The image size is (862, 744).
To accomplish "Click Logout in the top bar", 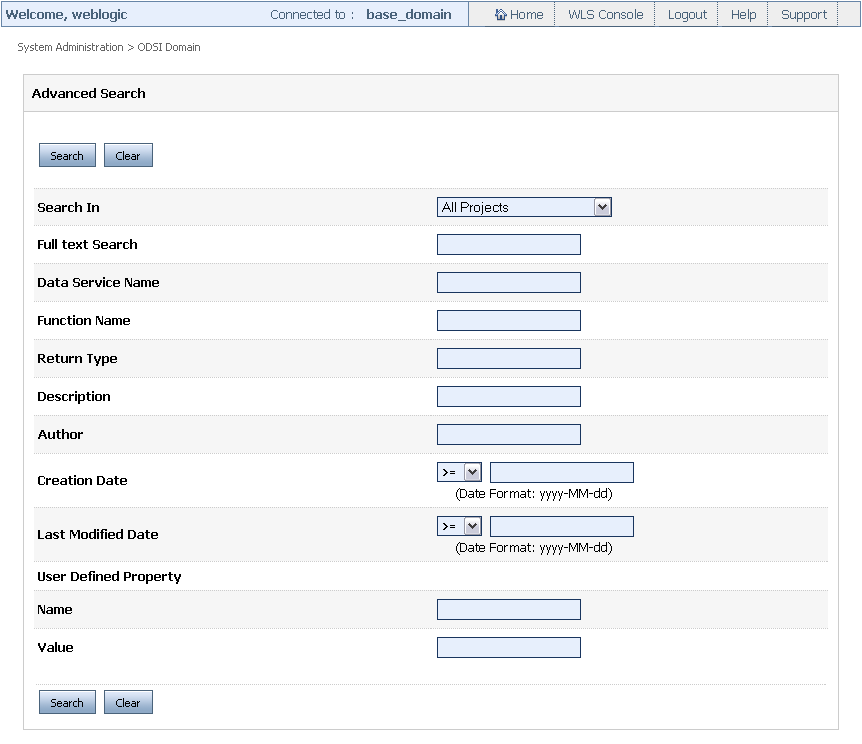I will (687, 15).
